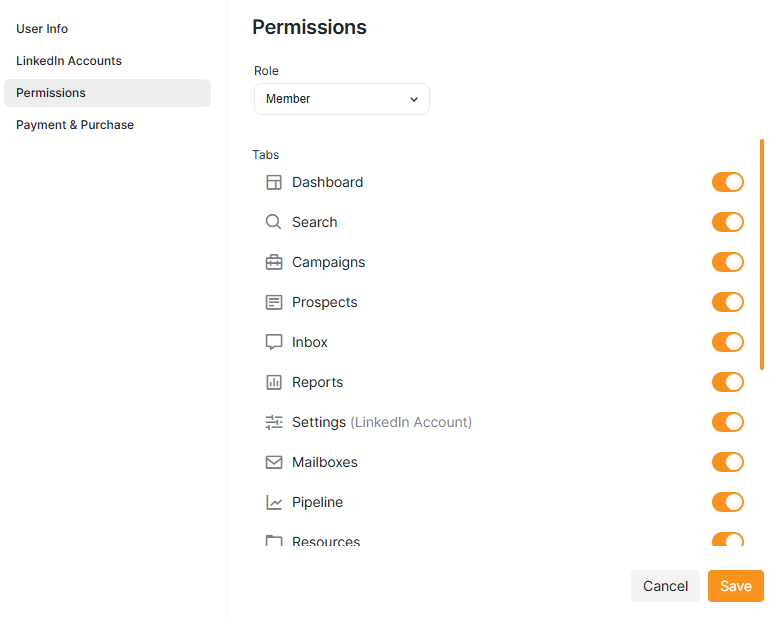Click the Settings sliders icon
777x617 pixels.
(x=274, y=422)
